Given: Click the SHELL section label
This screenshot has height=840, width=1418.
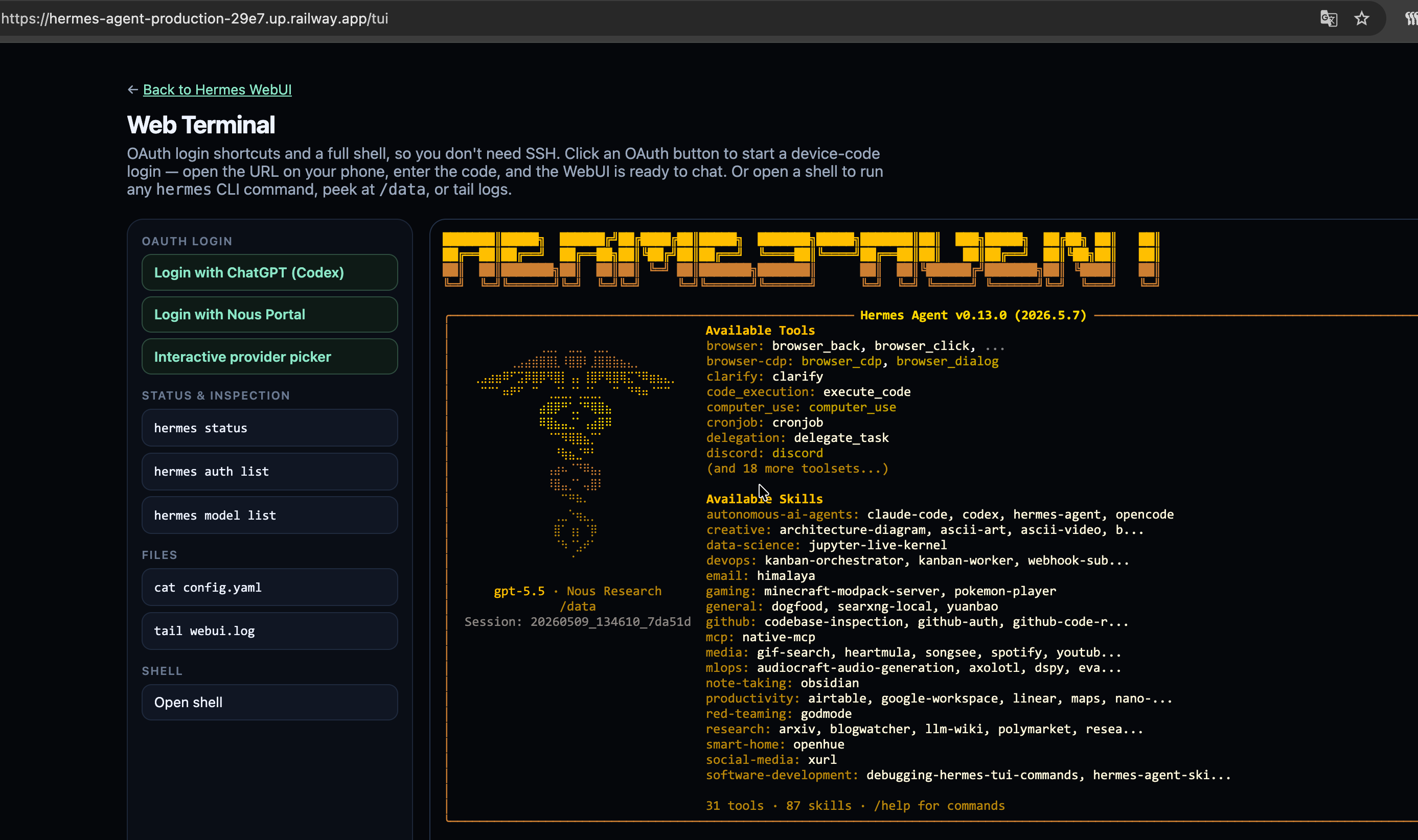Looking at the screenshot, I should (x=162, y=671).
